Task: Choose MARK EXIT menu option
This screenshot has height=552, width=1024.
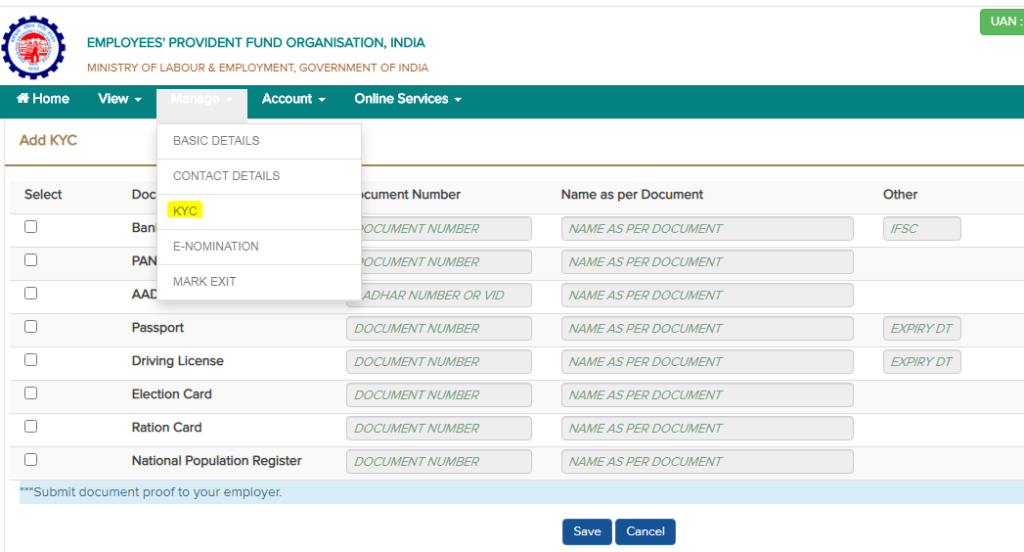Action: (259, 282)
